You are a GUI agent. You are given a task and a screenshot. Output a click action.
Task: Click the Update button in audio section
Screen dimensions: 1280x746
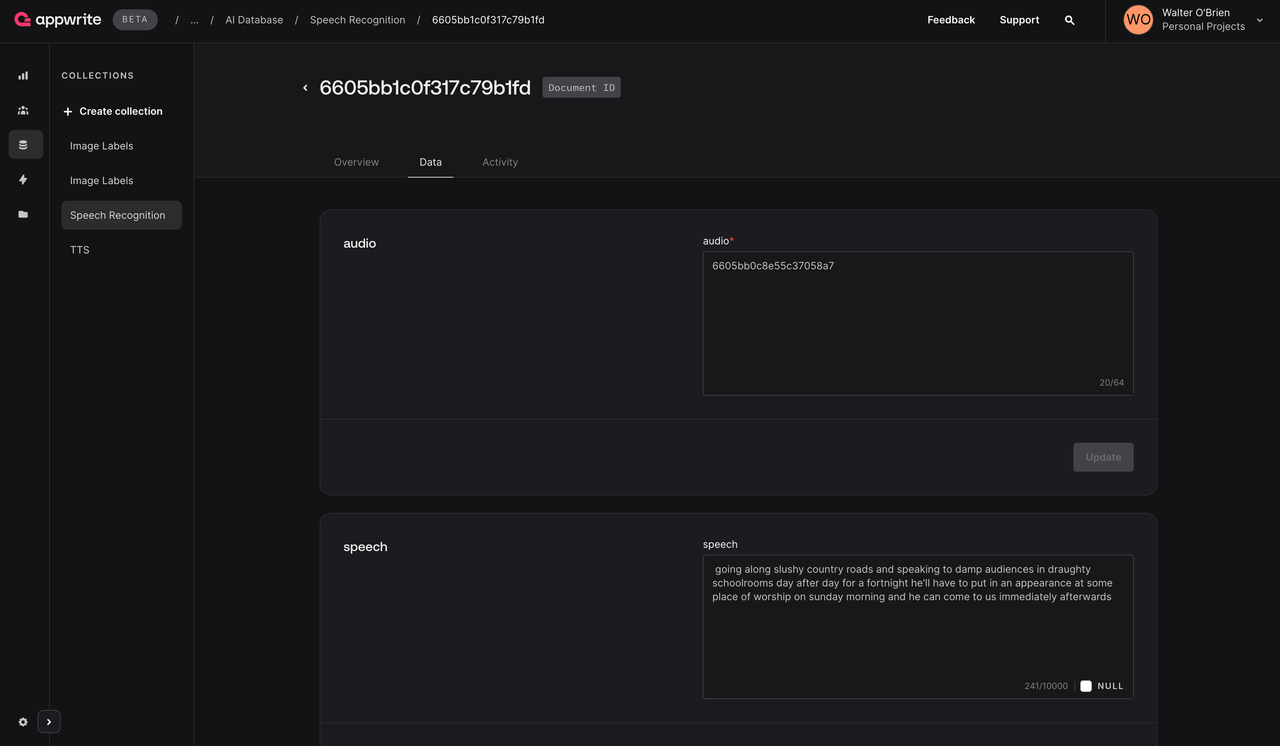tap(1103, 457)
